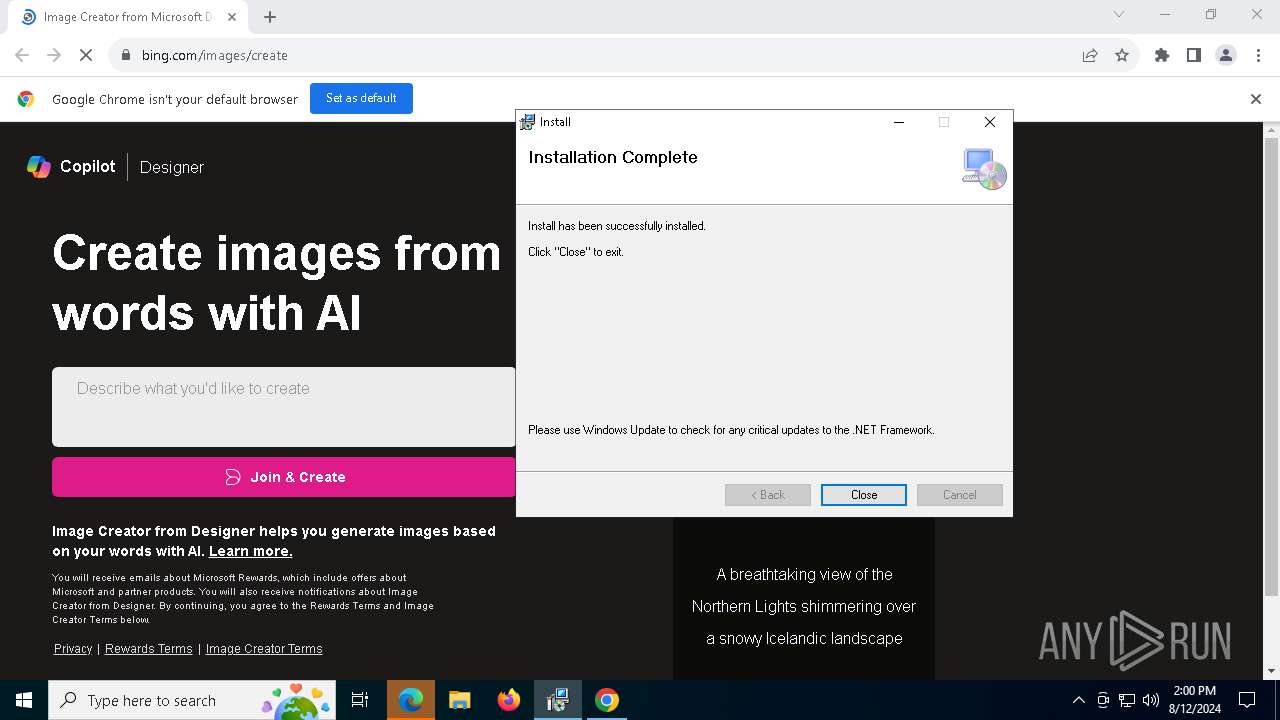The width and height of the screenshot is (1280, 720).
Task: Open Task View in taskbar
Action: pos(360,700)
